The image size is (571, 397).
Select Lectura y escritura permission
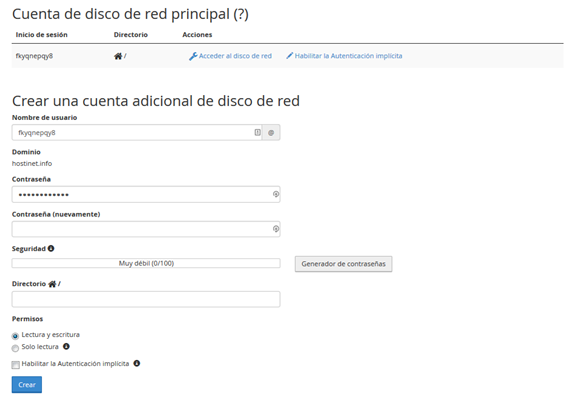pos(15,336)
